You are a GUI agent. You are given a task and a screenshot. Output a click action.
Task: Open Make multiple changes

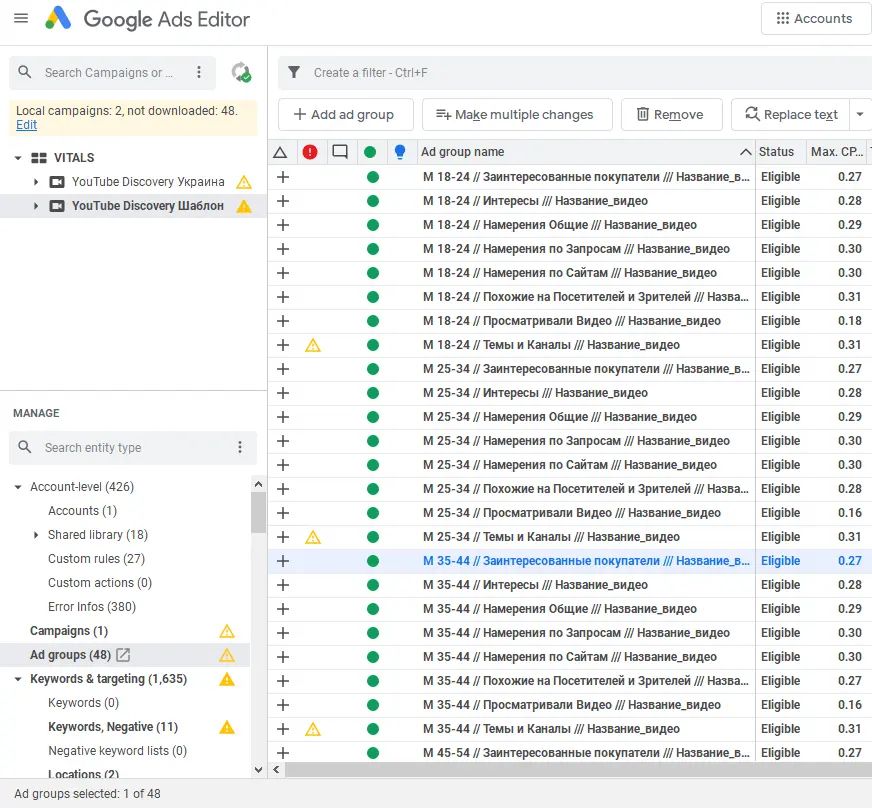click(x=517, y=115)
